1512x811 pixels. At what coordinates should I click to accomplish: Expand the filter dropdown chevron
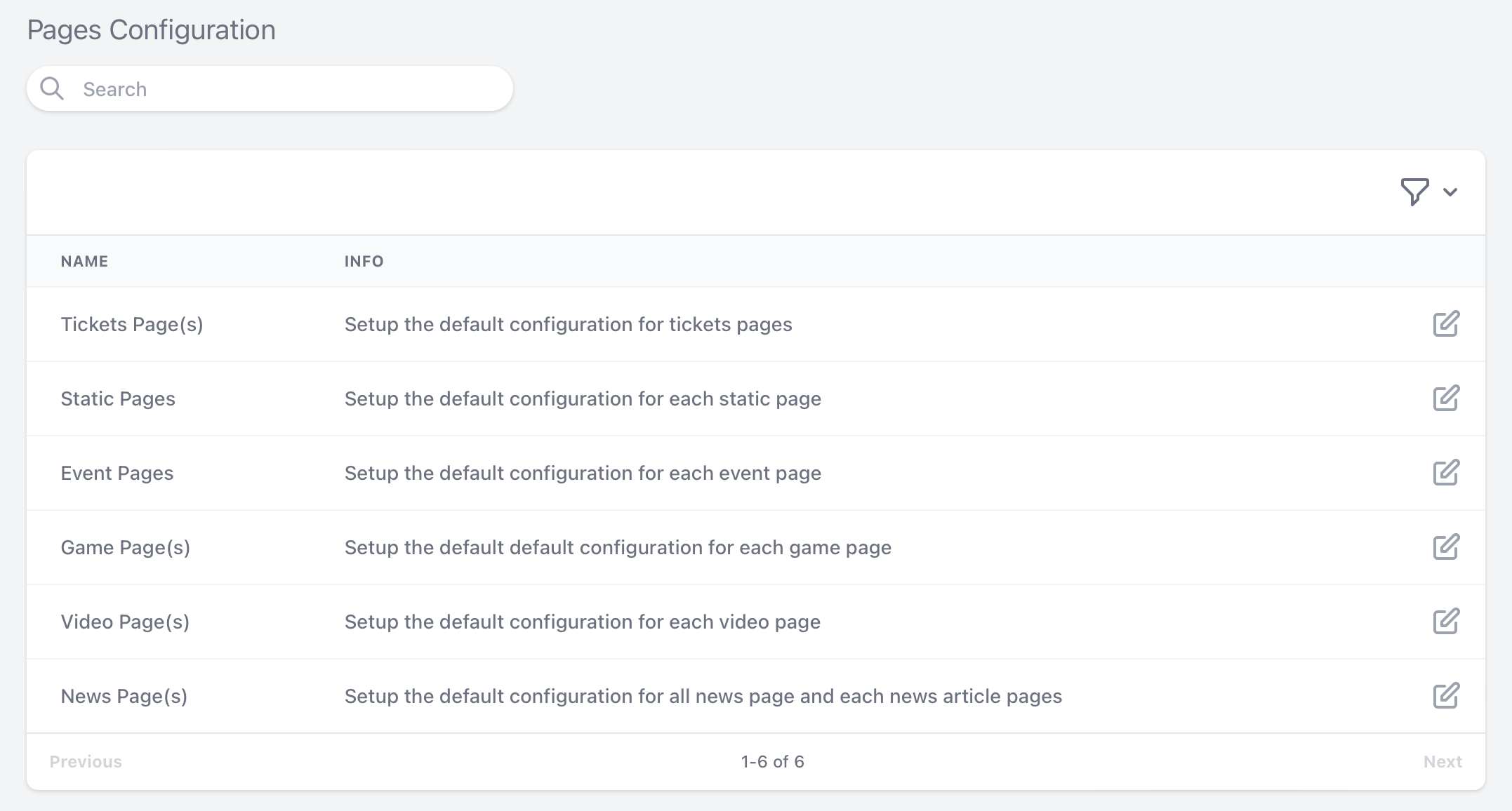[1450, 192]
